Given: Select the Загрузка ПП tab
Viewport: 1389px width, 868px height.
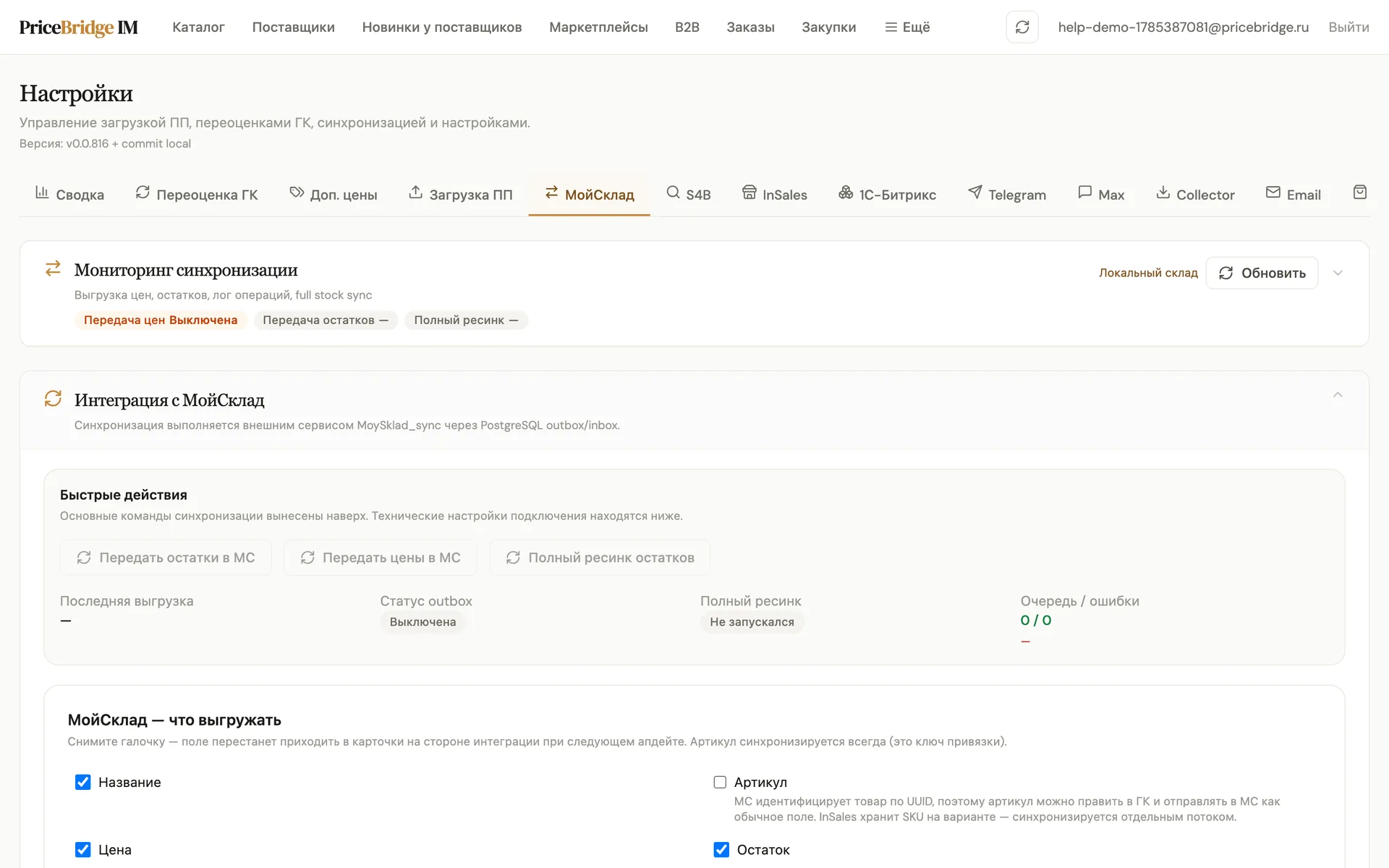Looking at the screenshot, I should [x=461, y=195].
